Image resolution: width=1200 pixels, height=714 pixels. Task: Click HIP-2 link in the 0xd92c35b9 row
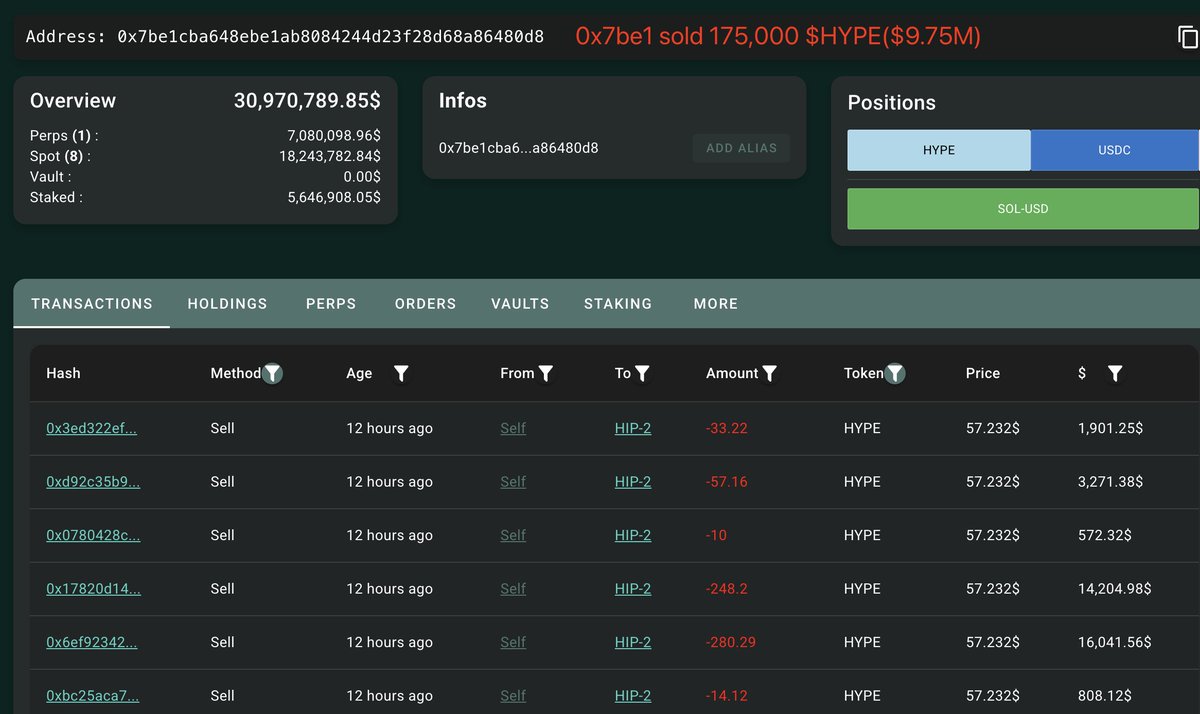pos(633,482)
